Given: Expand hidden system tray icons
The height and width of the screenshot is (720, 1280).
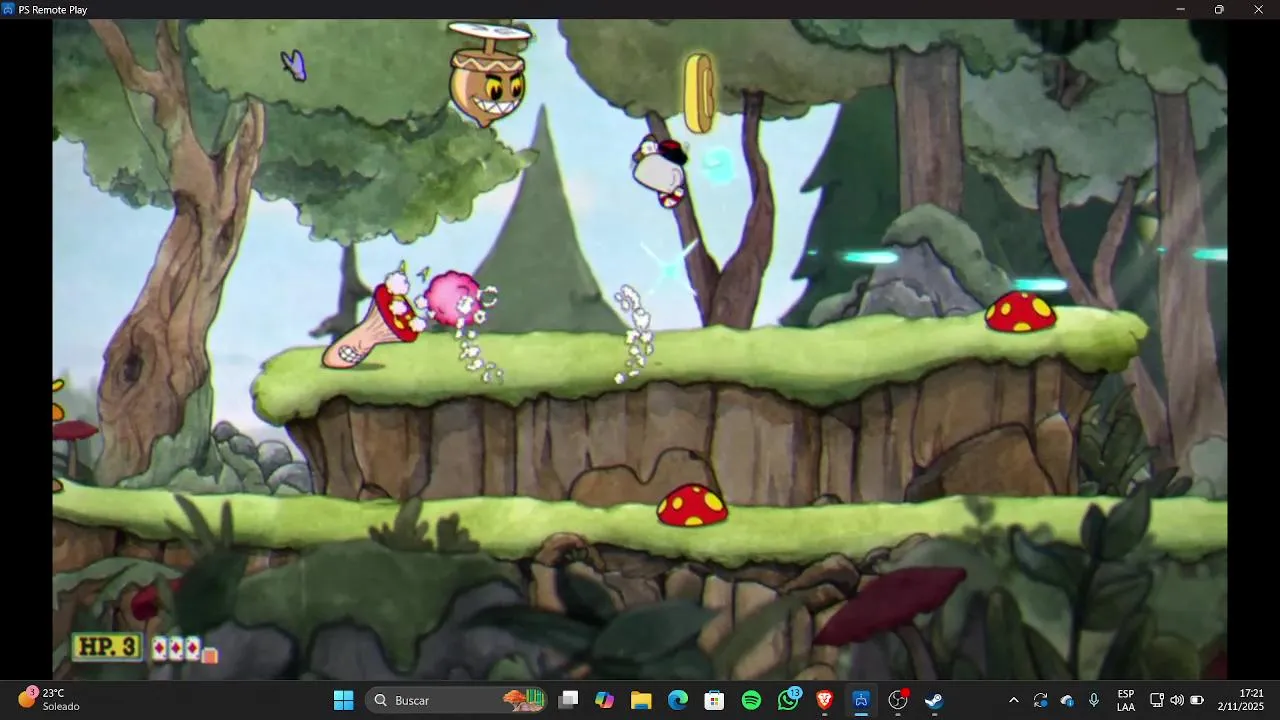Looking at the screenshot, I should tap(1014, 700).
